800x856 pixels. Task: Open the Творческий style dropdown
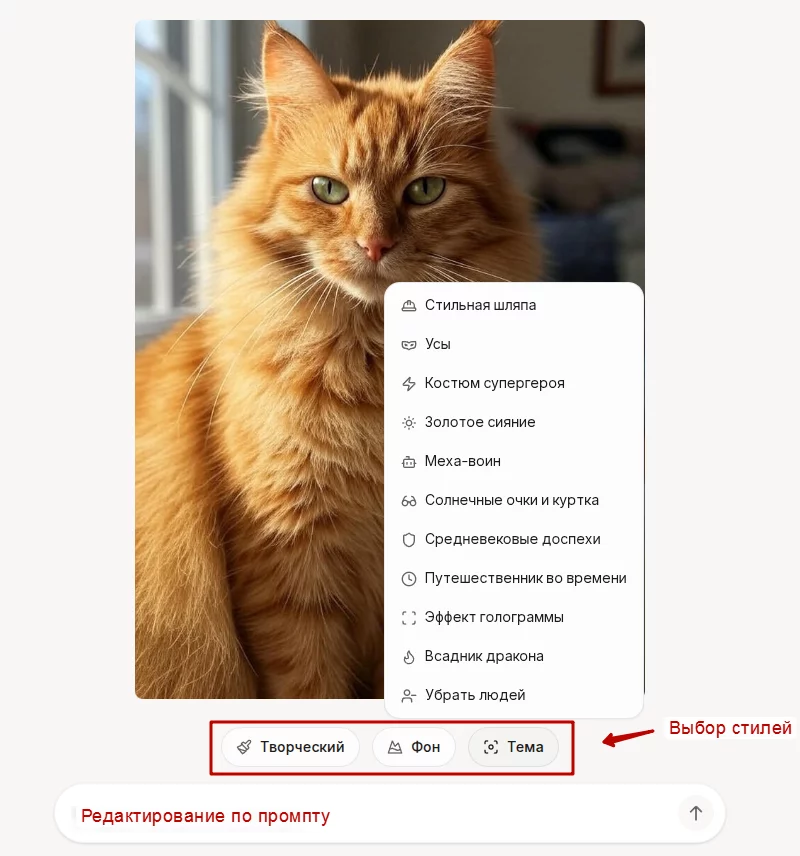(291, 747)
